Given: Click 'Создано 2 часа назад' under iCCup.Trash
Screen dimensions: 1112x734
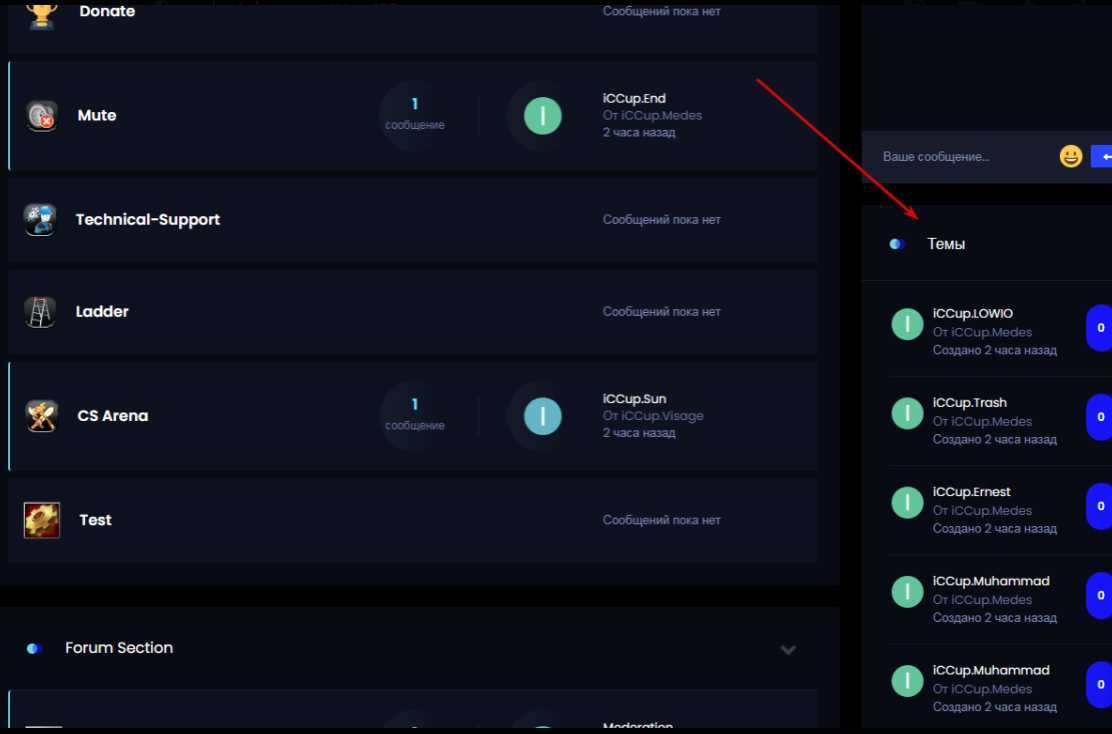Looking at the screenshot, I should 994,440.
